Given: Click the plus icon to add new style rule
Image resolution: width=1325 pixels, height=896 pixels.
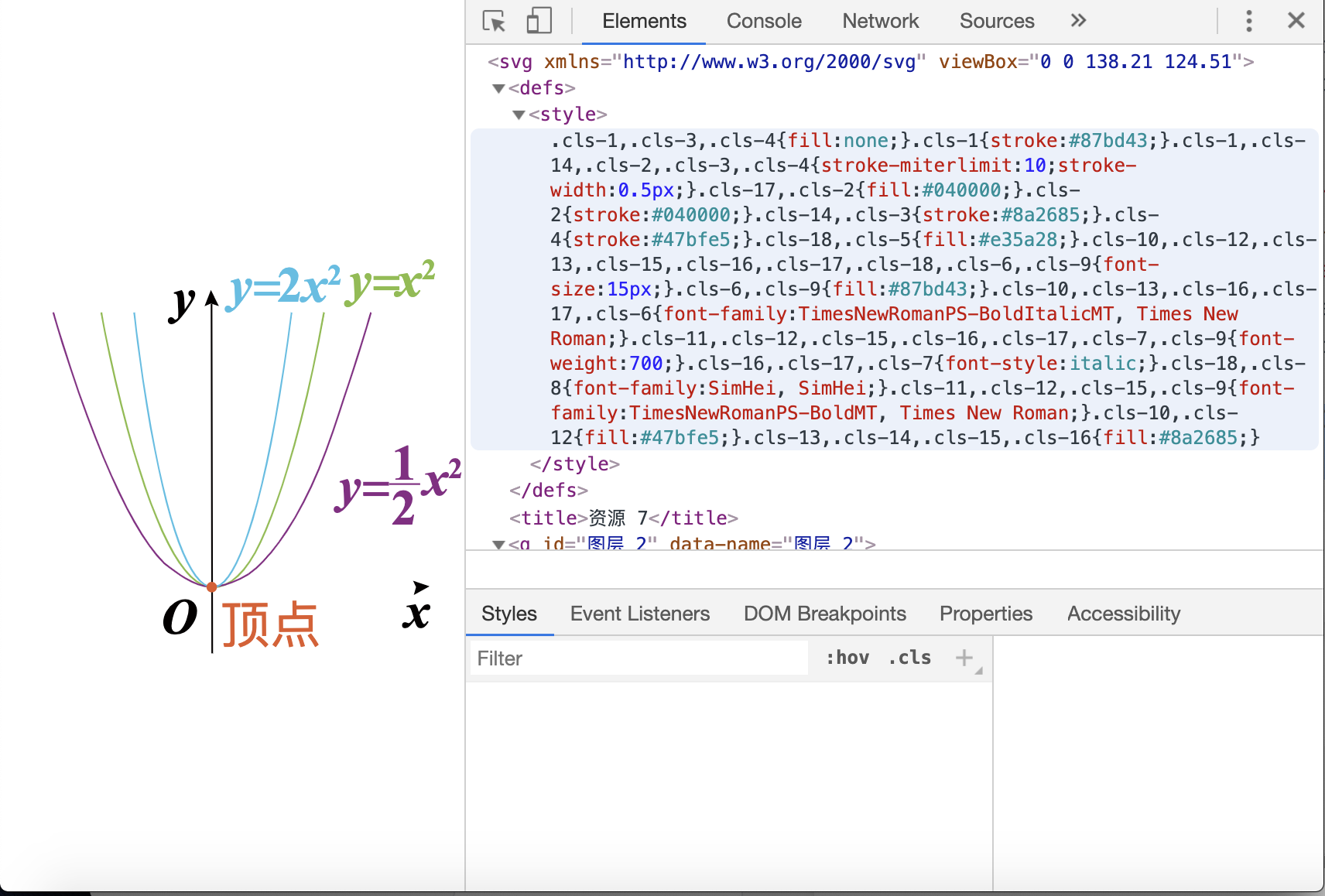Looking at the screenshot, I should point(964,658).
